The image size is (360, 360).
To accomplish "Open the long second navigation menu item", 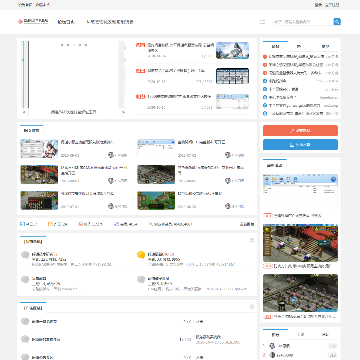I will tap(110, 22).
